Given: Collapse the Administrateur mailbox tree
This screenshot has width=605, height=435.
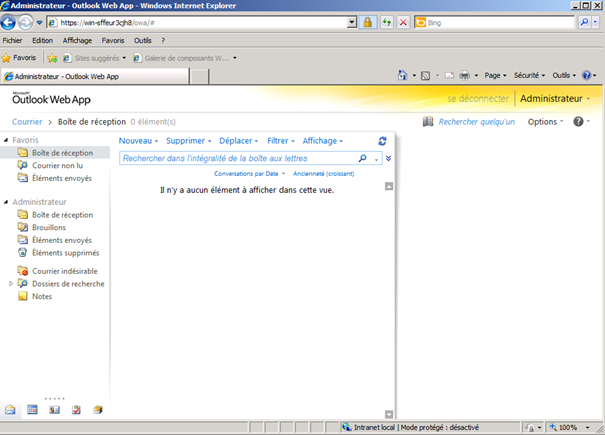Looking at the screenshot, I should [x=6, y=202].
